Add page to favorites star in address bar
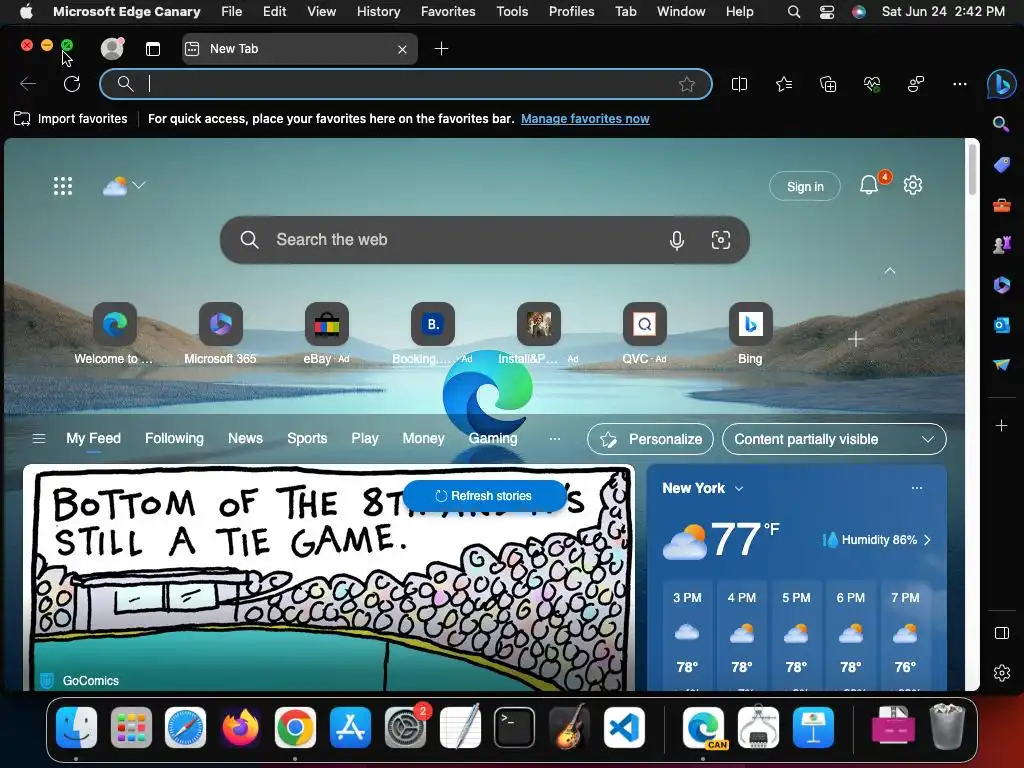This screenshot has width=1024, height=768. click(686, 84)
